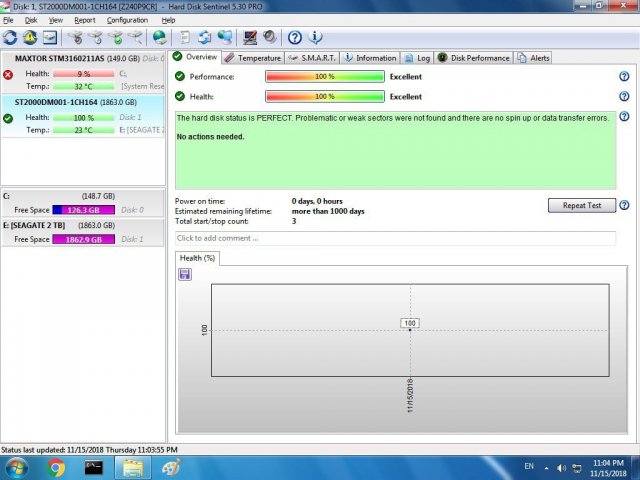Click the refresh icon in the toolbar
This screenshot has height=480, width=640.
click(x=11, y=38)
